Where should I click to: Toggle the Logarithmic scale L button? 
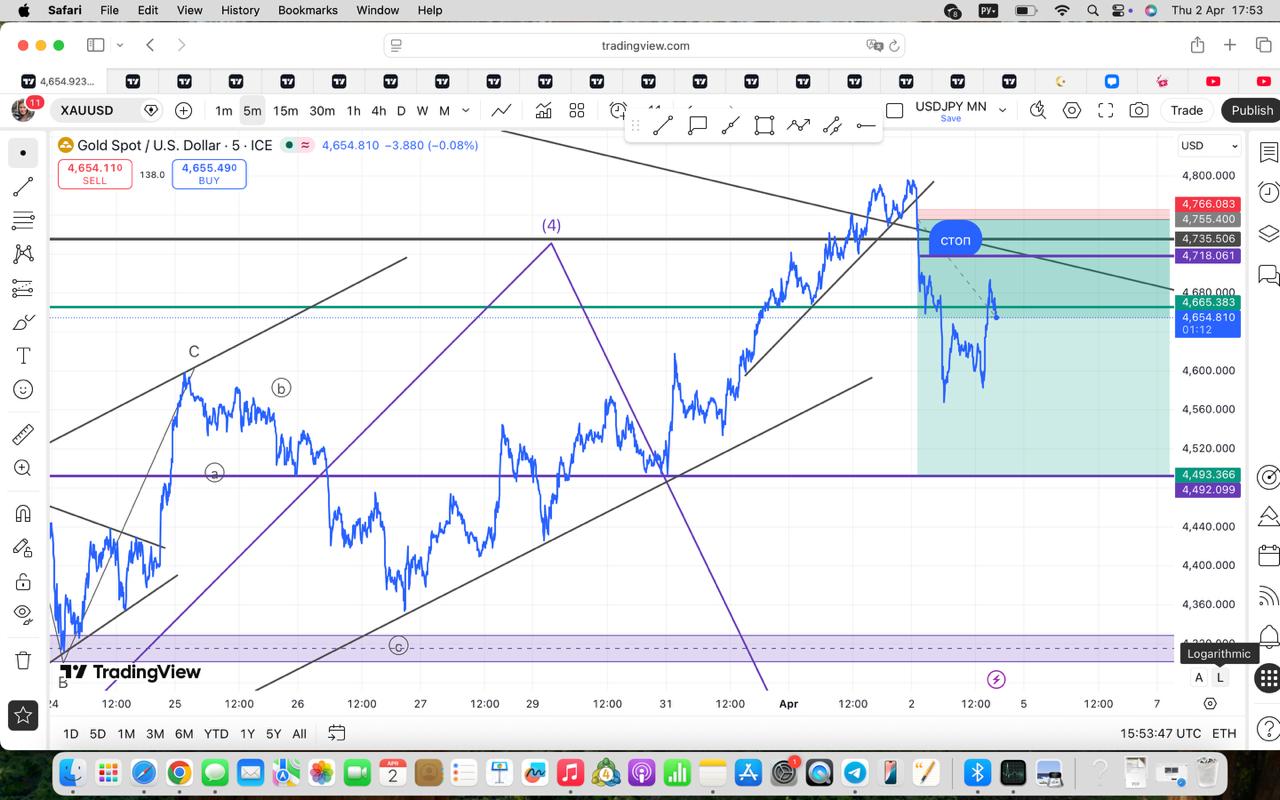coord(1220,677)
